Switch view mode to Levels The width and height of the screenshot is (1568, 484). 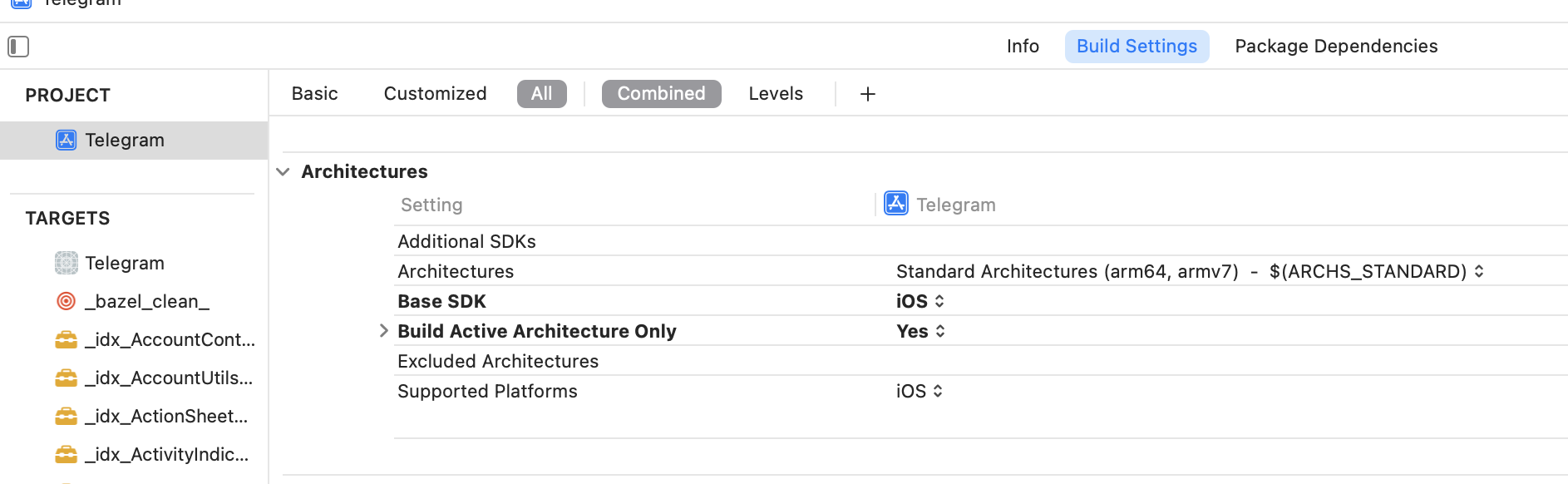click(775, 93)
